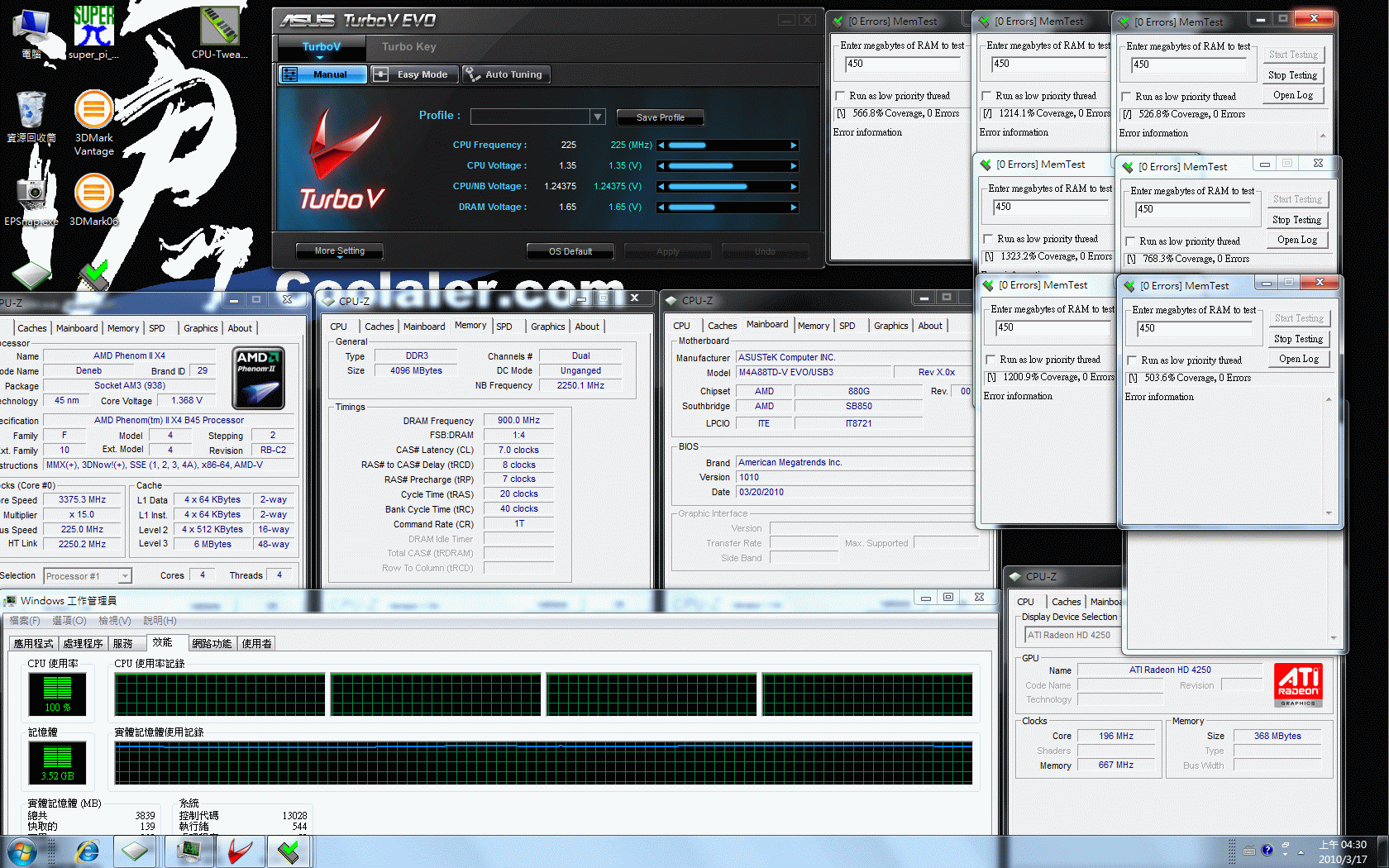Enable low priority thread, 503.6% coverage MemTest
1389x868 pixels.
(1132, 360)
